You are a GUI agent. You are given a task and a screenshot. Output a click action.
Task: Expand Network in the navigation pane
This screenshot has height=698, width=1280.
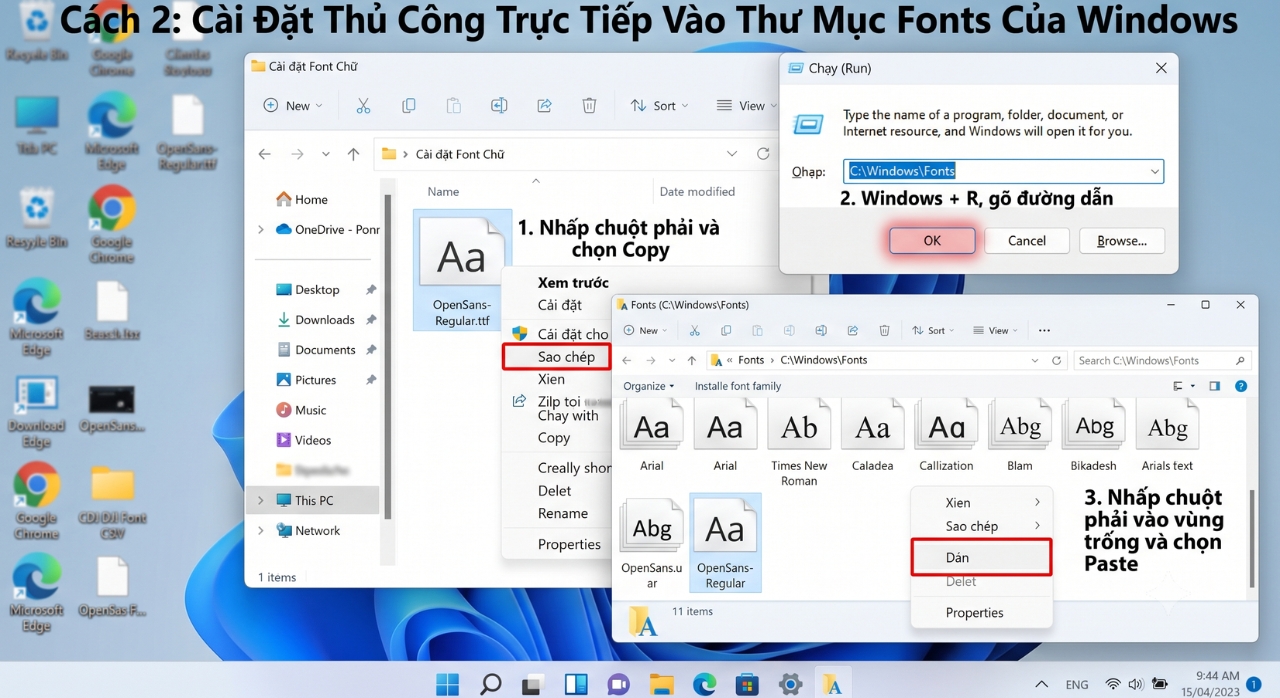pos(261,530)
